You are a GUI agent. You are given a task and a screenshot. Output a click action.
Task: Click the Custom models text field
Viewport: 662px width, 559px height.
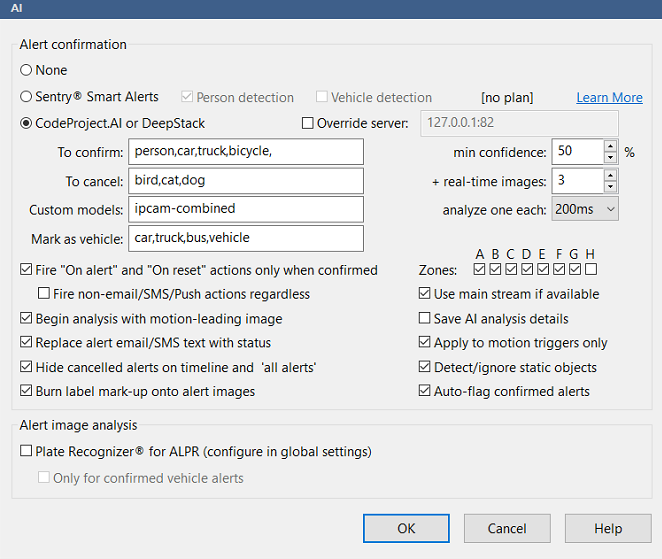click(246, 209)
